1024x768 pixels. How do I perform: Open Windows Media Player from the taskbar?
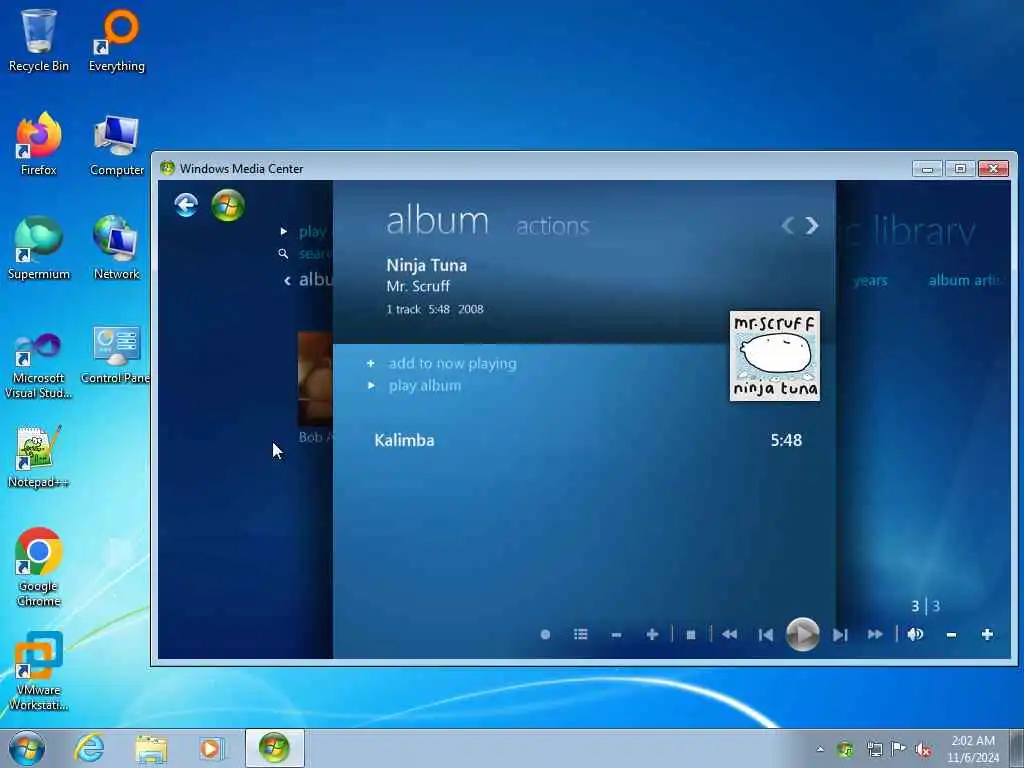[212, 749]
